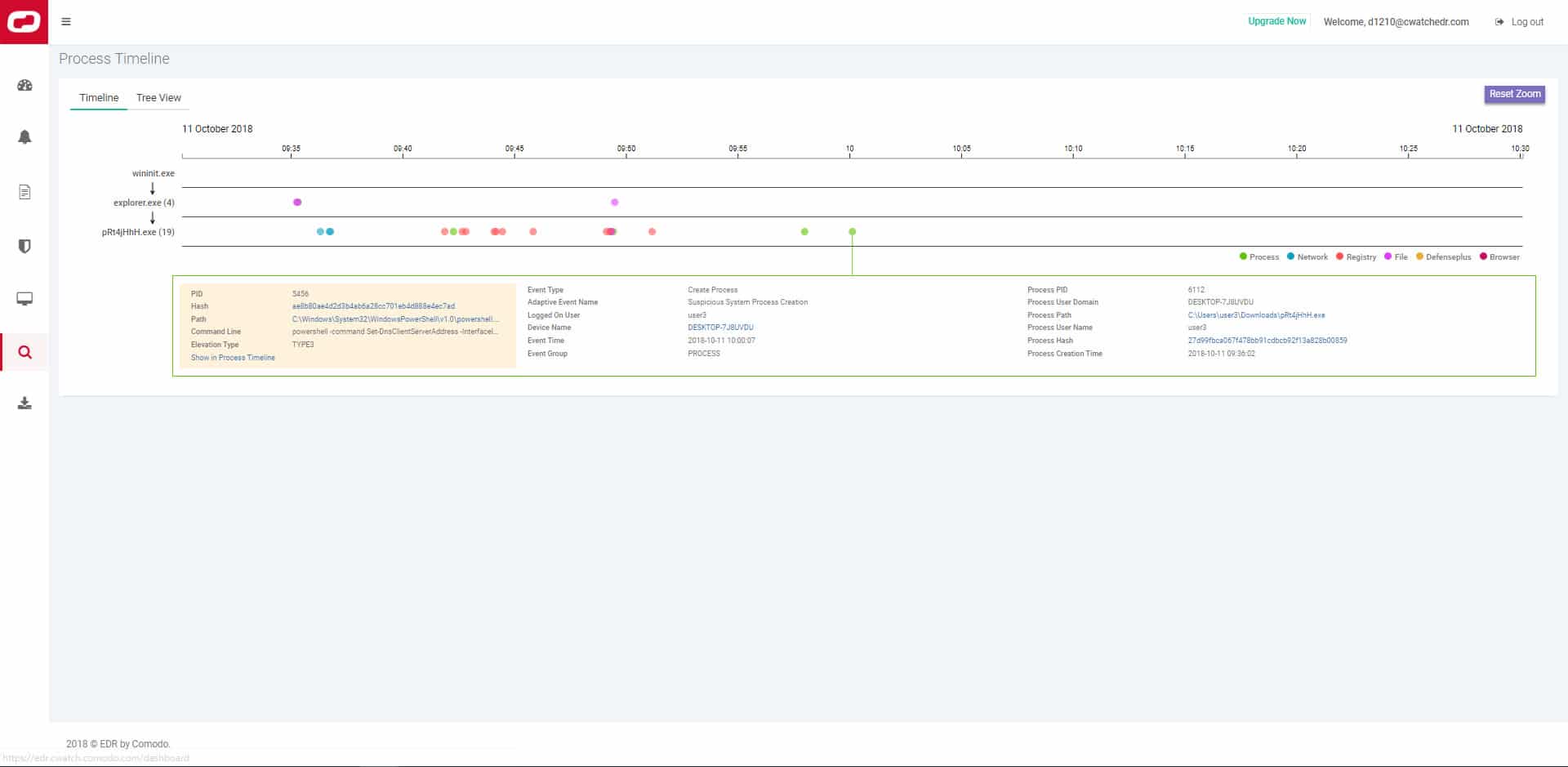Toggle the hamburger menu icon
The height and width of the screenshot is (767, 1568).
coord(66,22)
